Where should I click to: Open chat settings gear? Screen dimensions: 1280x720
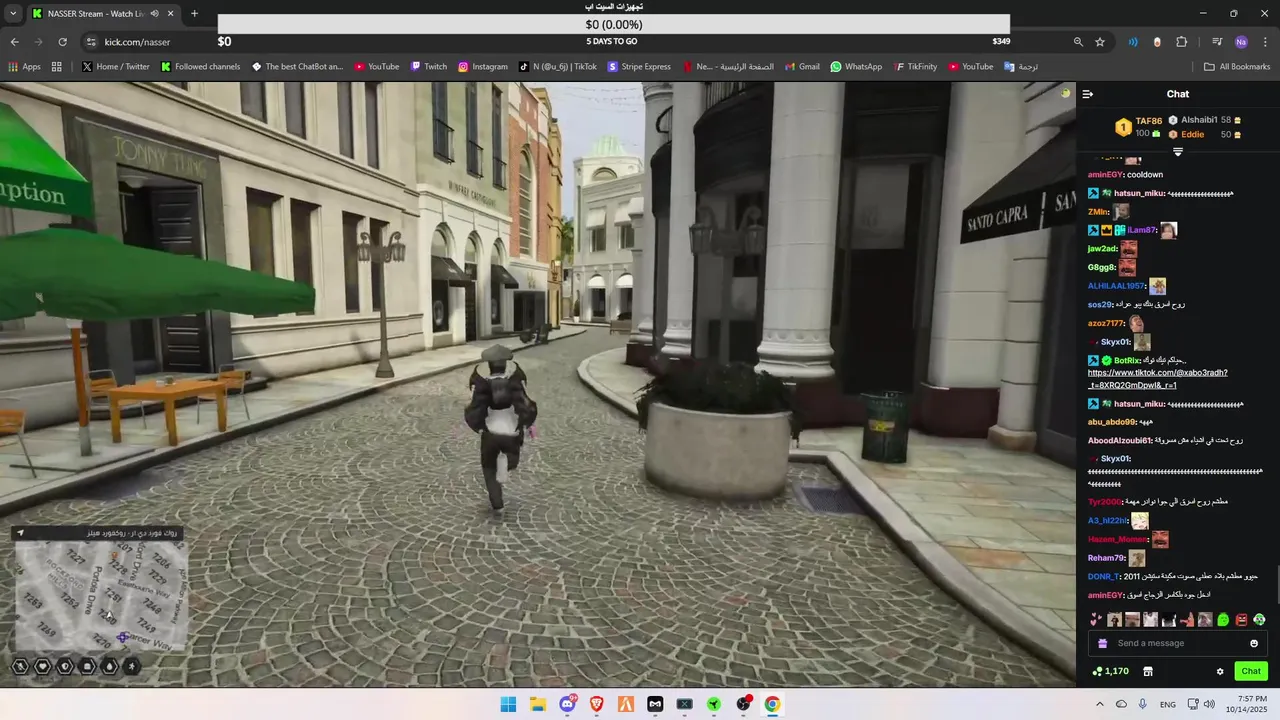tap(1220, 671)
